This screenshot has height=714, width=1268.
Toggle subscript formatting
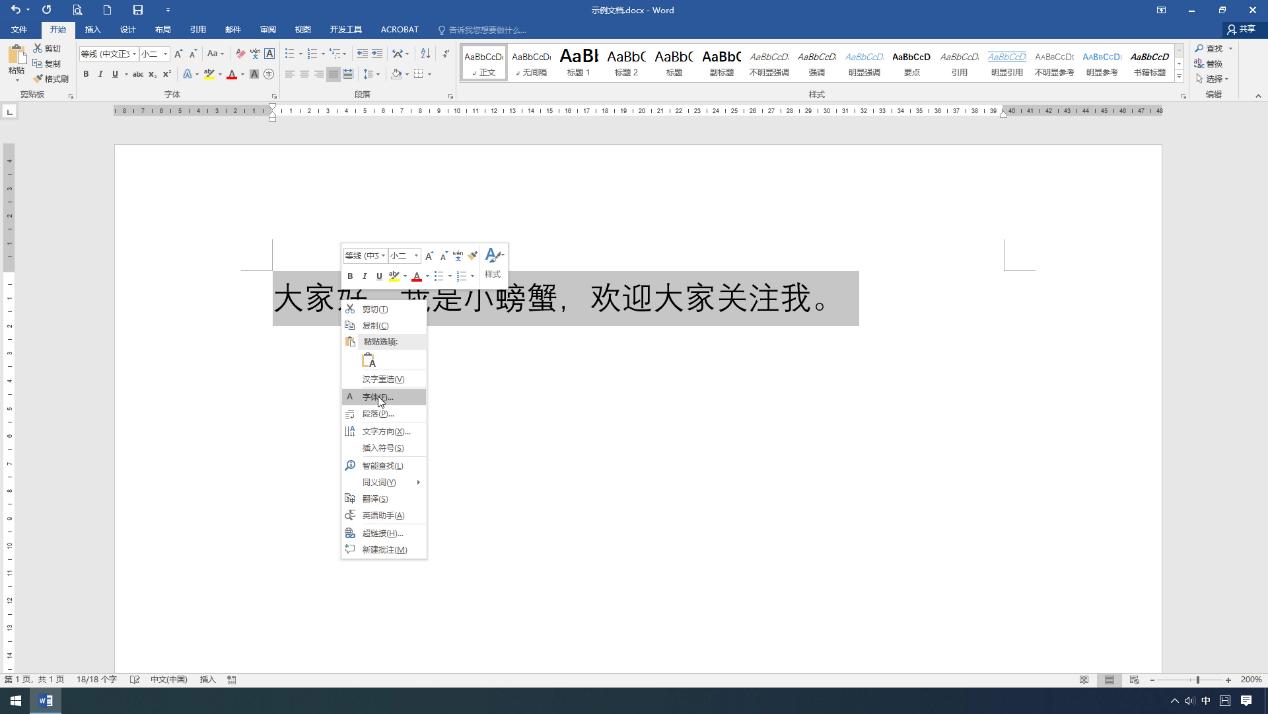(151, 73)
